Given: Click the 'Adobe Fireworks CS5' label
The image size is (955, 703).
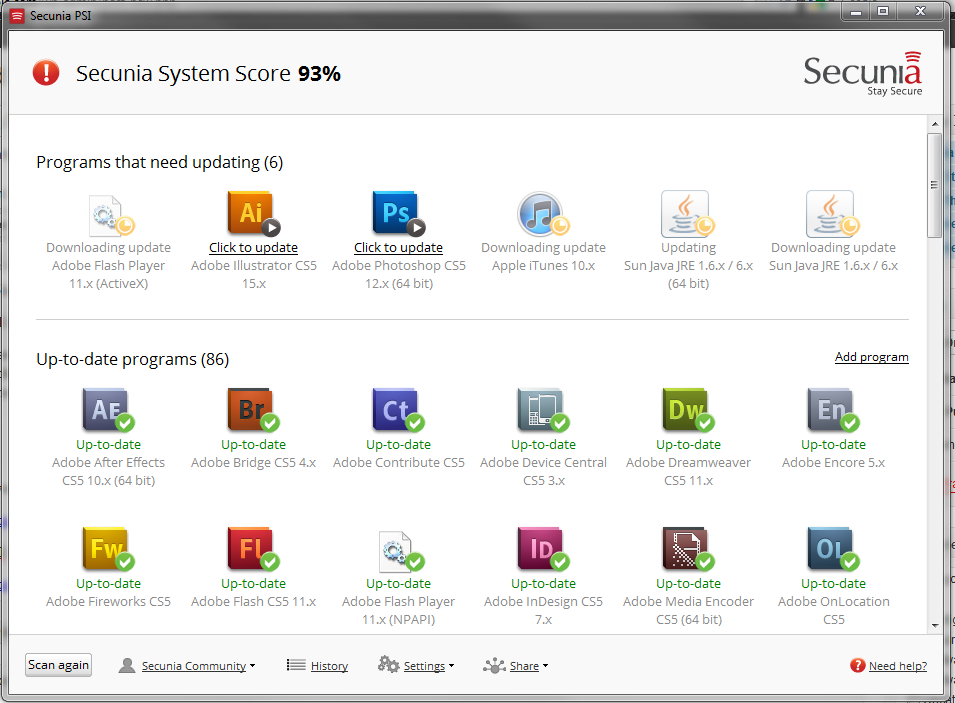Looking at the screenshot, I should [x=108, y=601].
